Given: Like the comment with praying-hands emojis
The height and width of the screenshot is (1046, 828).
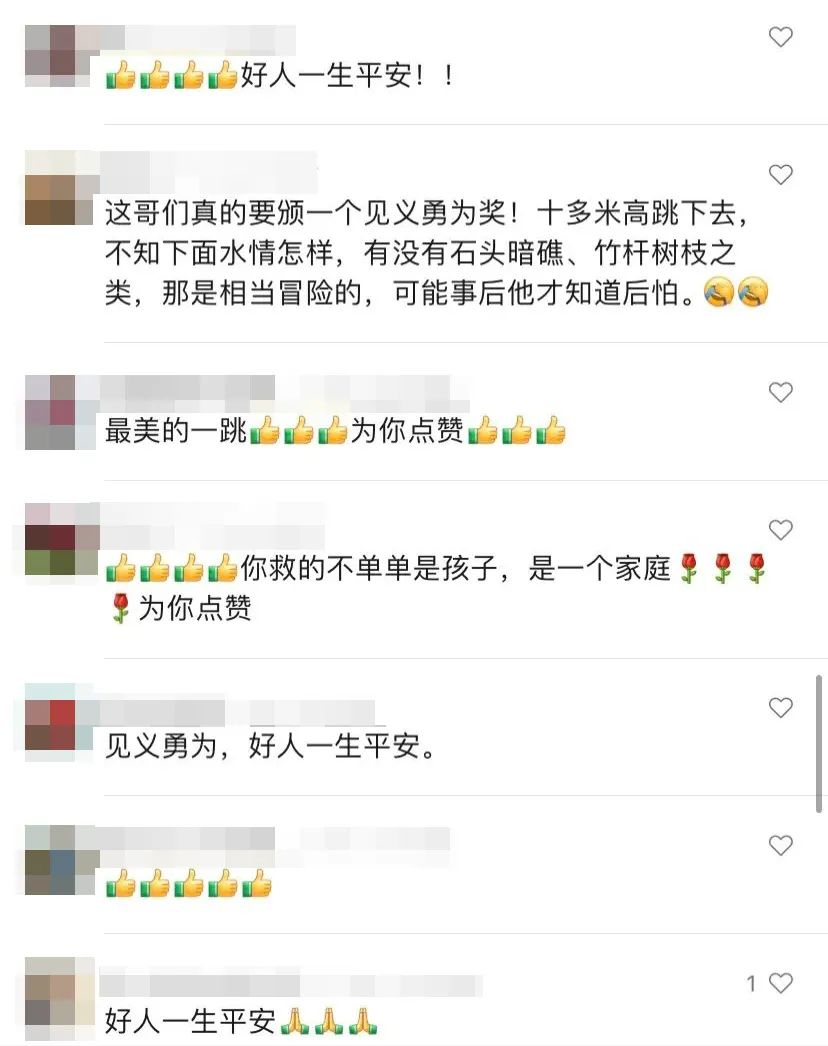Looking at the screenshot, I should [x=781, y=983].
